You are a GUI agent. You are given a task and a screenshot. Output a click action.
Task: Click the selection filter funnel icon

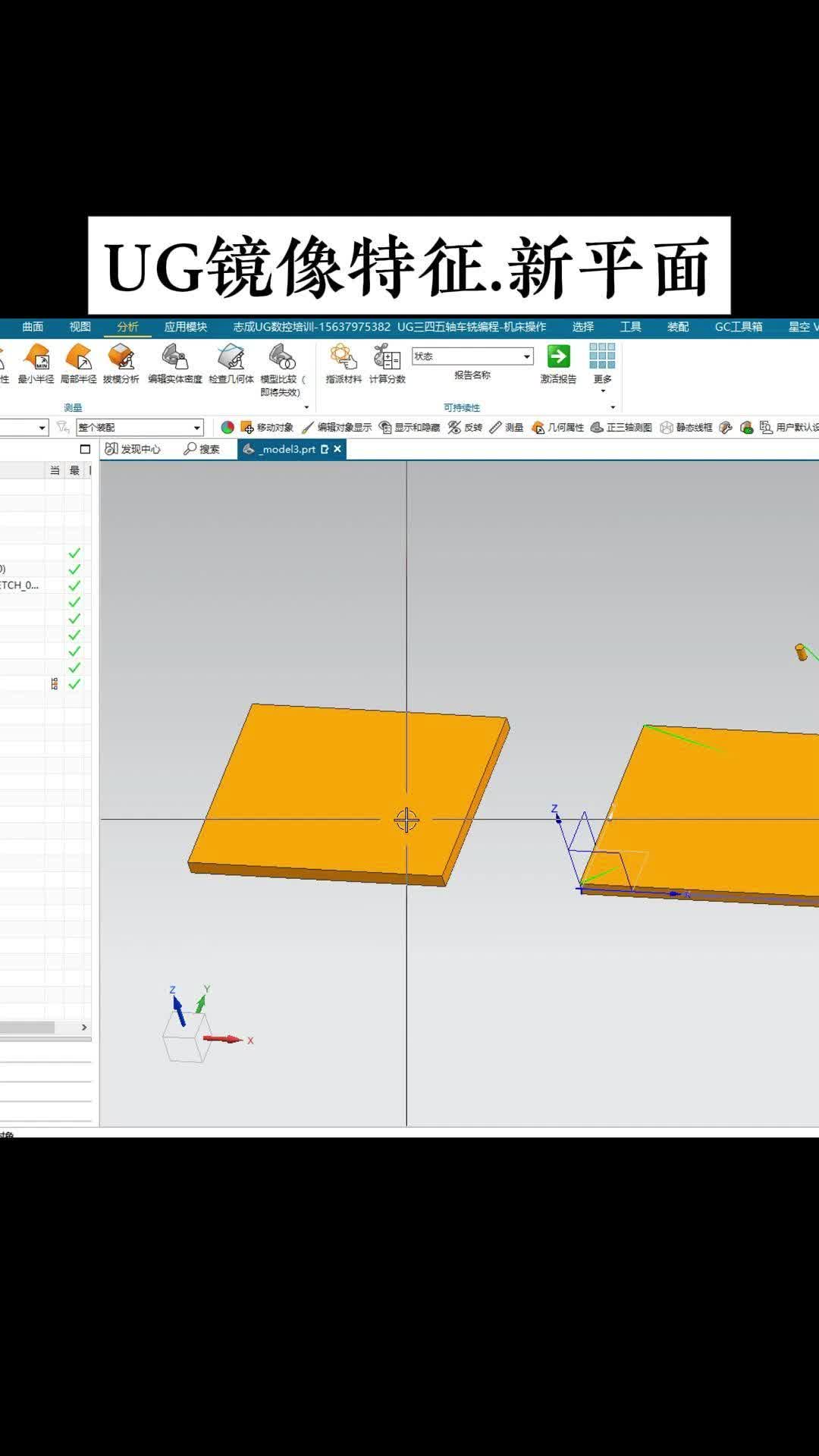[63, 428]
